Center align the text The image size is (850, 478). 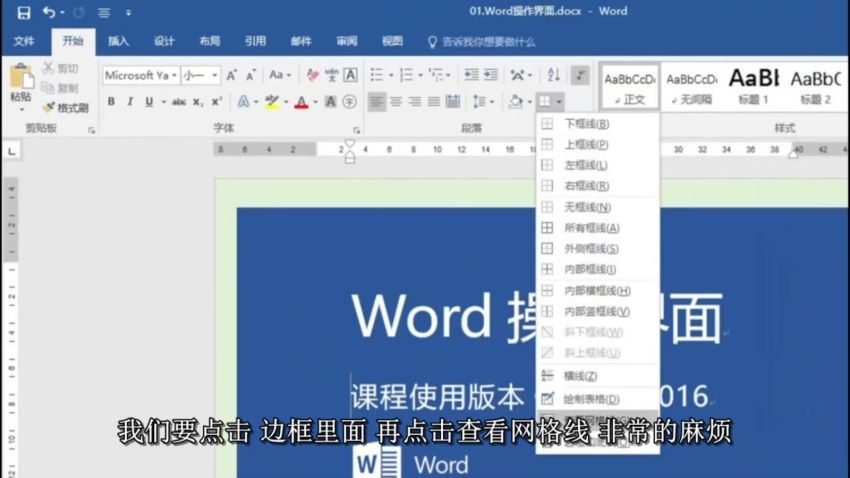[396, 101]
